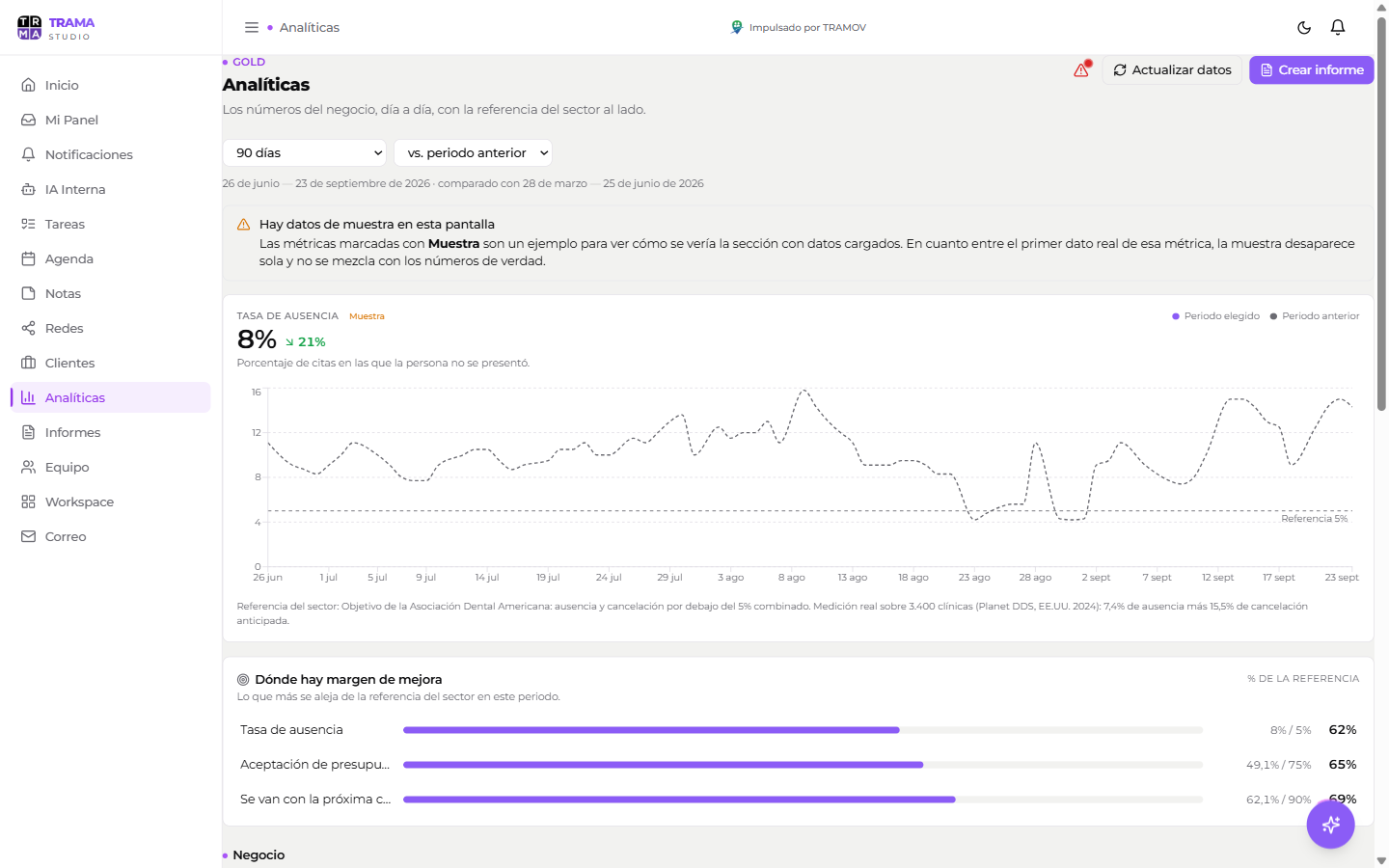Click the 8% absence rate value
This screenshot has height=868, width=1389.
257,339
